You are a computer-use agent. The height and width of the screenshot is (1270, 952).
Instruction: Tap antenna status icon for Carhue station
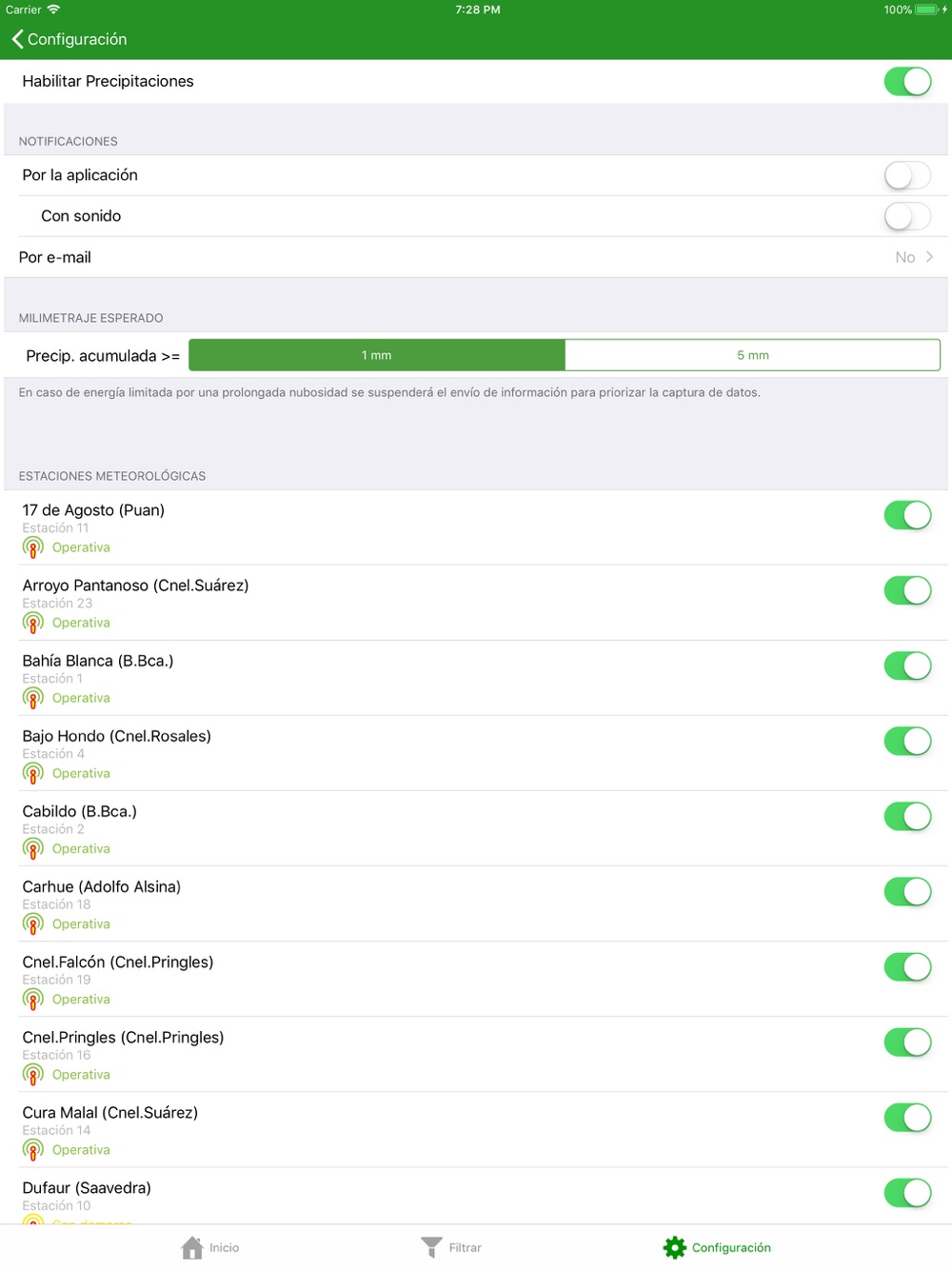pyautogui.click(x=33, y=923)
